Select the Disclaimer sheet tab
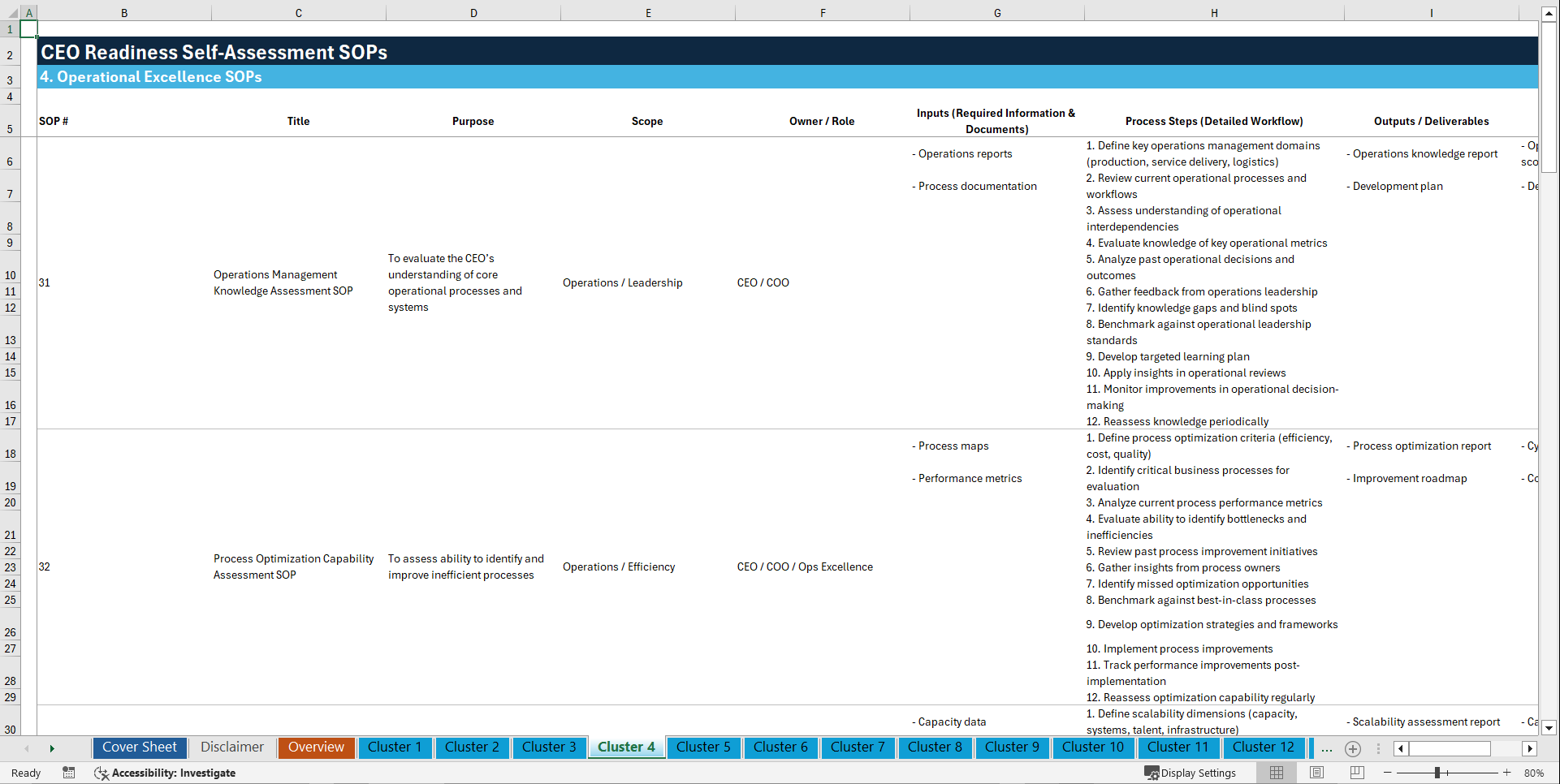This screenshot has width=1560, height=784. click(231, 747)
